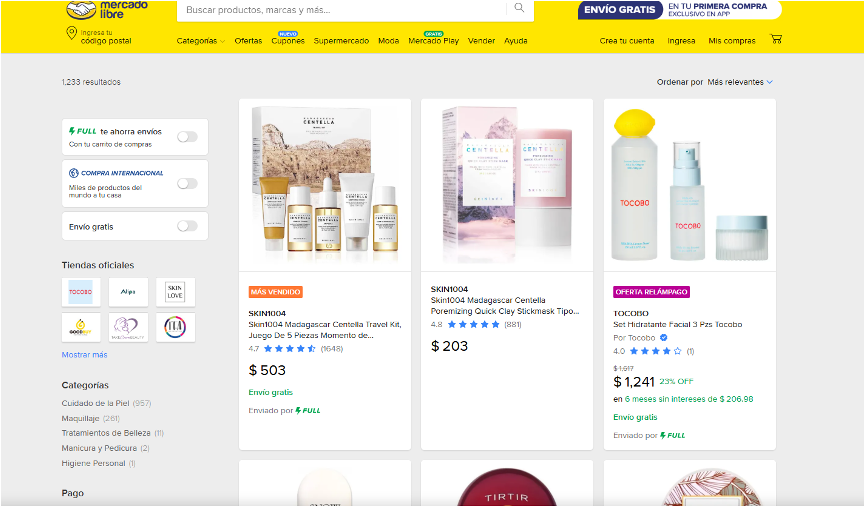Filter by Higiene Personal category
864x510 pixels.
[94, 463]
